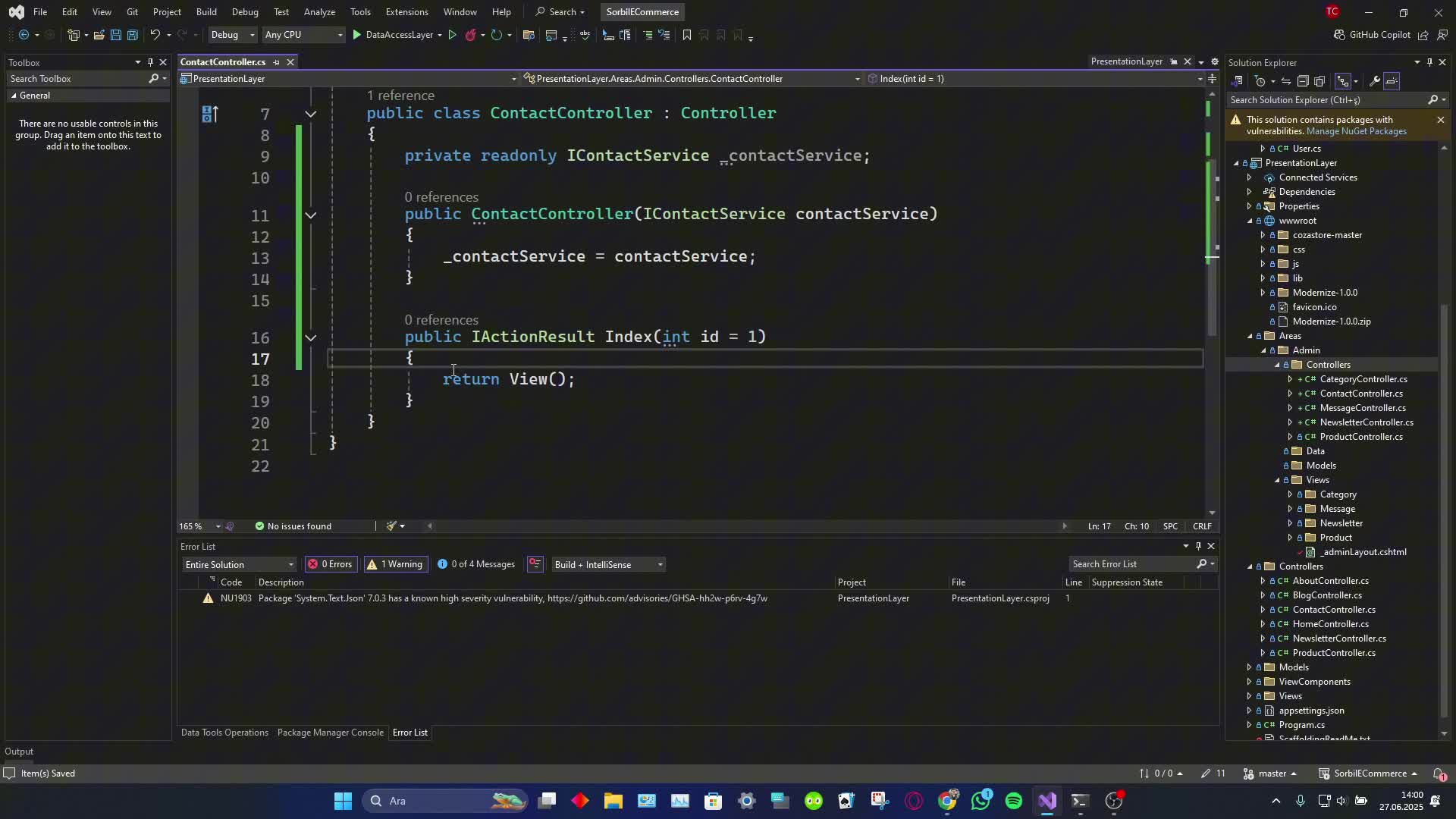Toggle Track Active Item in Solution Explorer
This screenshot has width=1456, height=819.
coord(1342,81)
